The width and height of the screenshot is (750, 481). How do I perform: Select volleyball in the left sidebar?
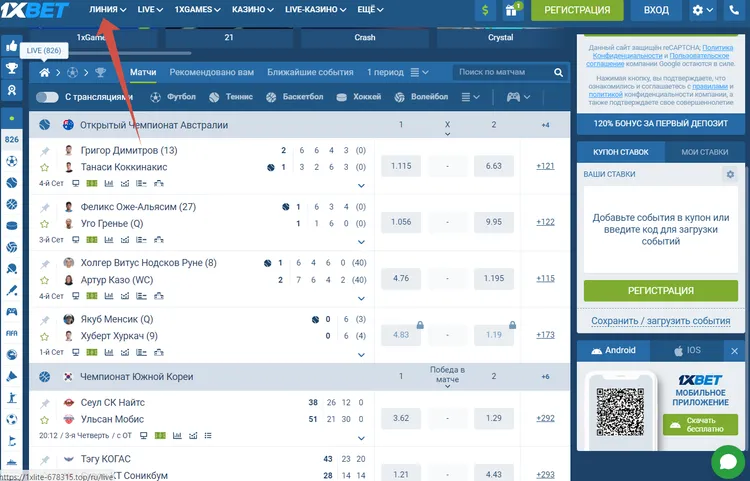click(11, 247)
